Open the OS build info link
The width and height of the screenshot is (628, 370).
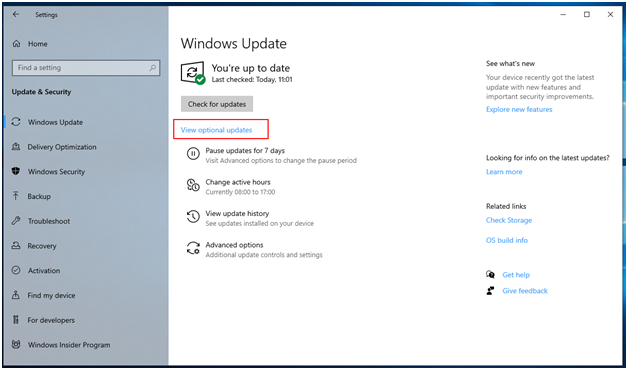(507, 240)
